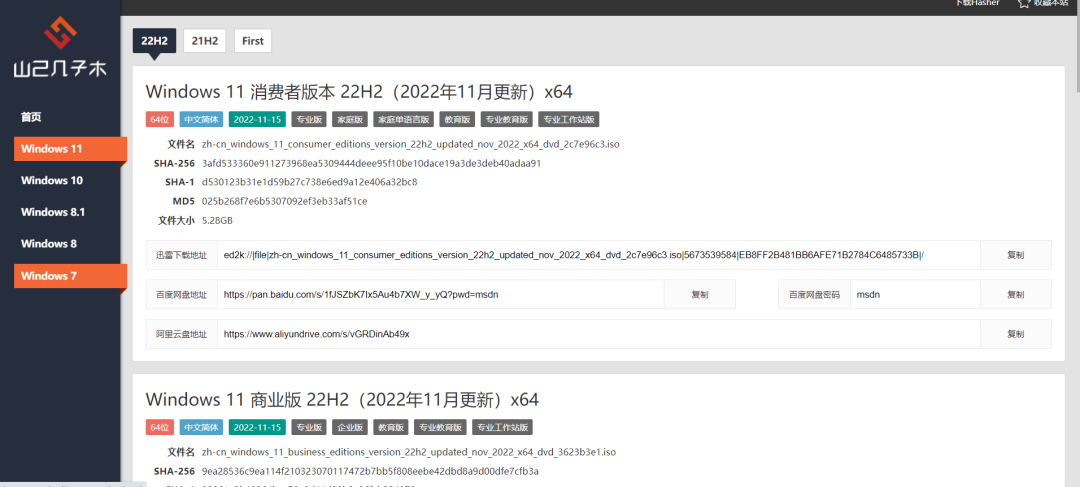Click the 企业版 tag

pos(349,427)
